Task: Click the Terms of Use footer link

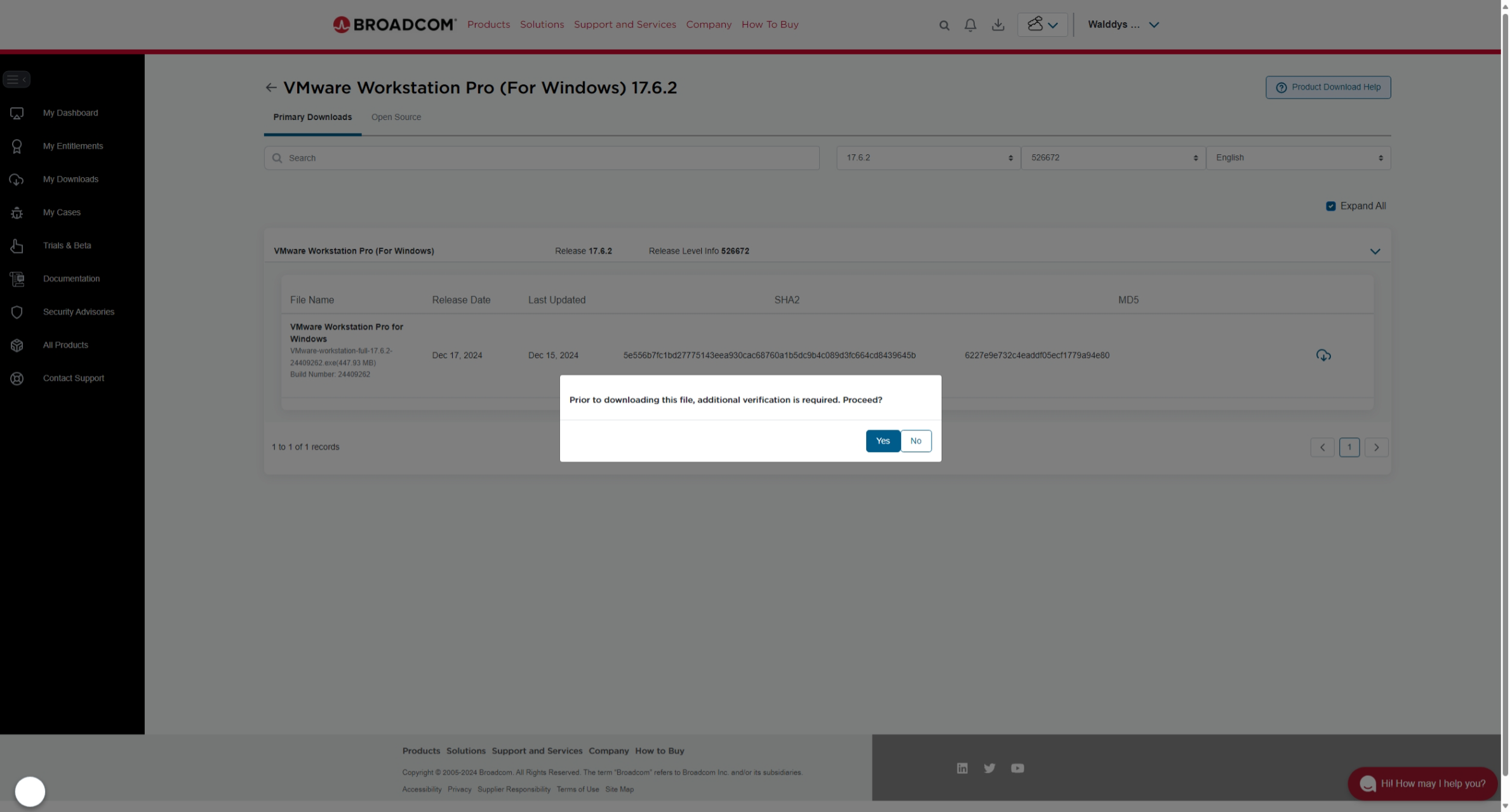Action: [577, 790]
